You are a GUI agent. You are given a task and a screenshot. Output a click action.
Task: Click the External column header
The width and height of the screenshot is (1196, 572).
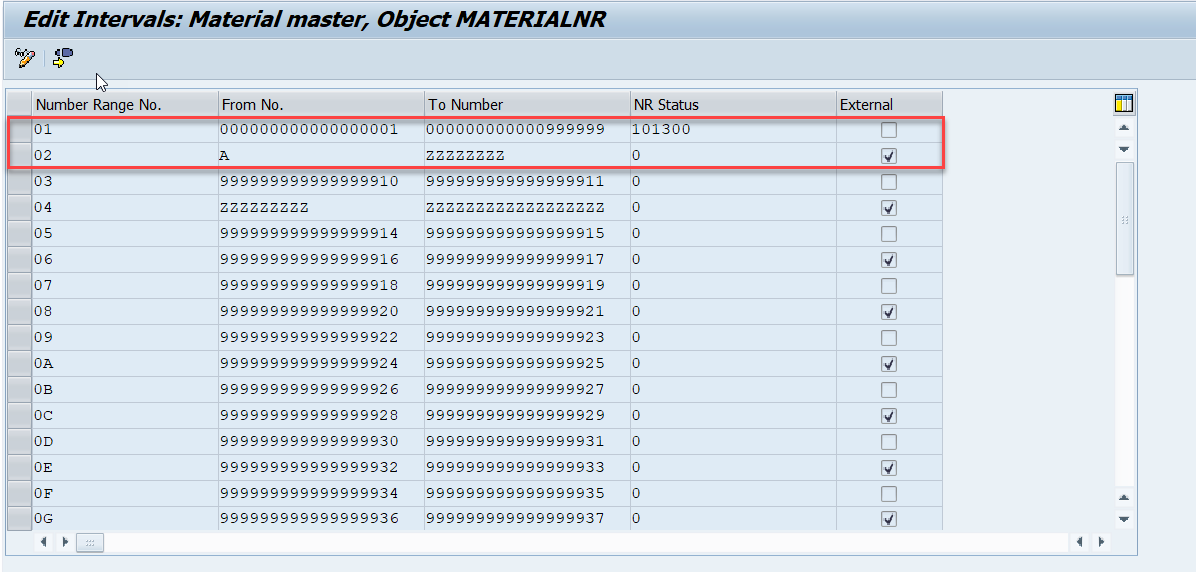click(x=888, y=104)
